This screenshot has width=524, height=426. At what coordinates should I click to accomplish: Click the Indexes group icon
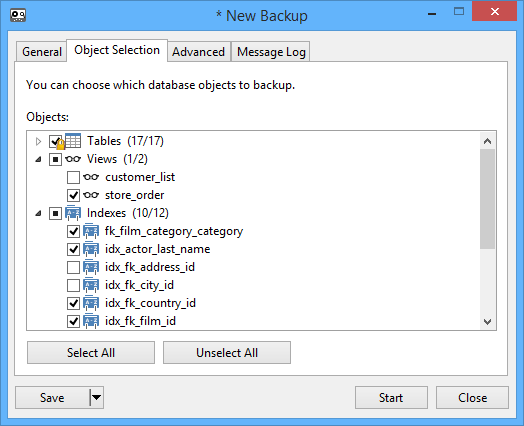73,213
